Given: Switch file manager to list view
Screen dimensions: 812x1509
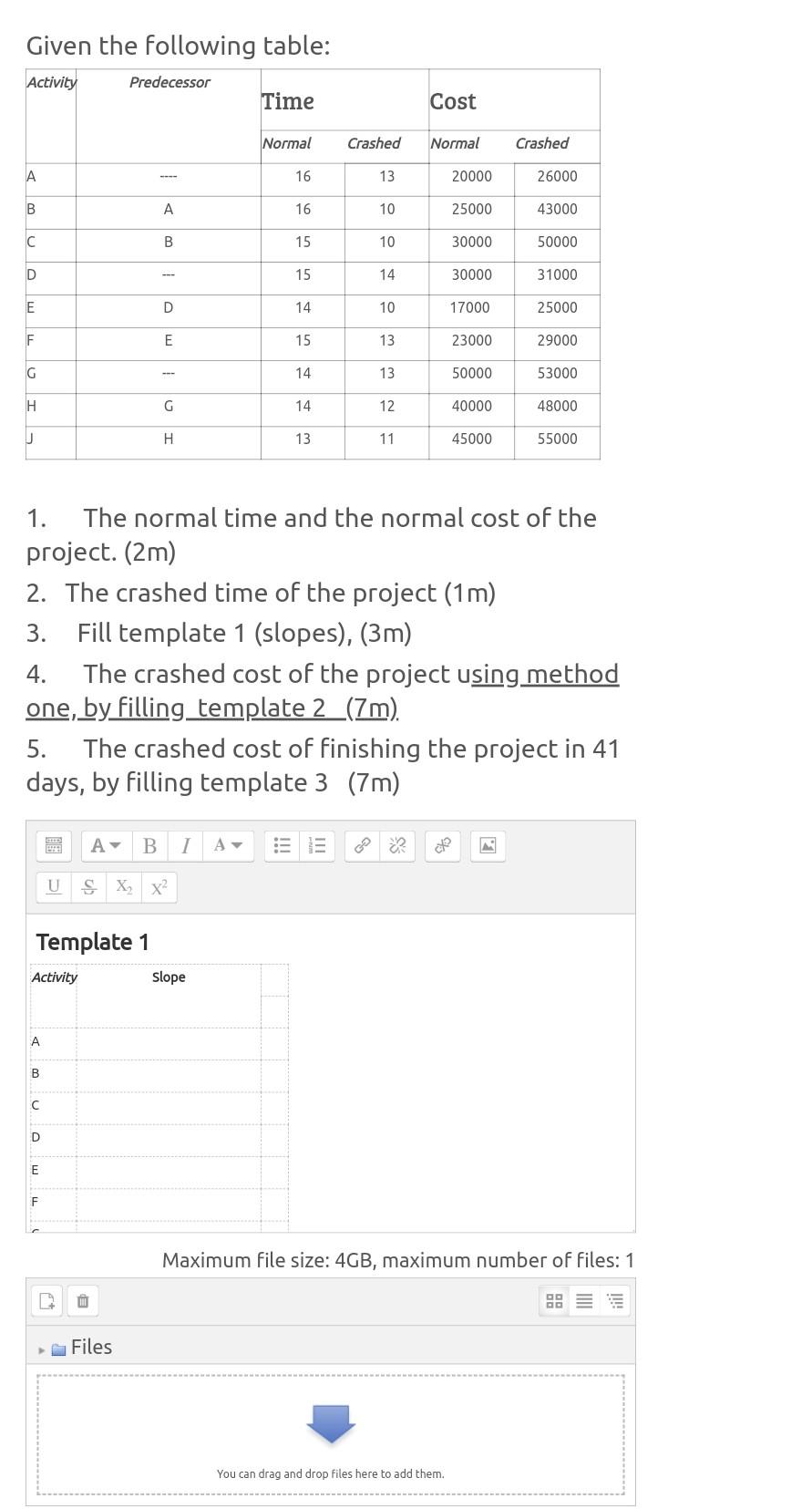Looking at the screenshot, I should 584,1301.
